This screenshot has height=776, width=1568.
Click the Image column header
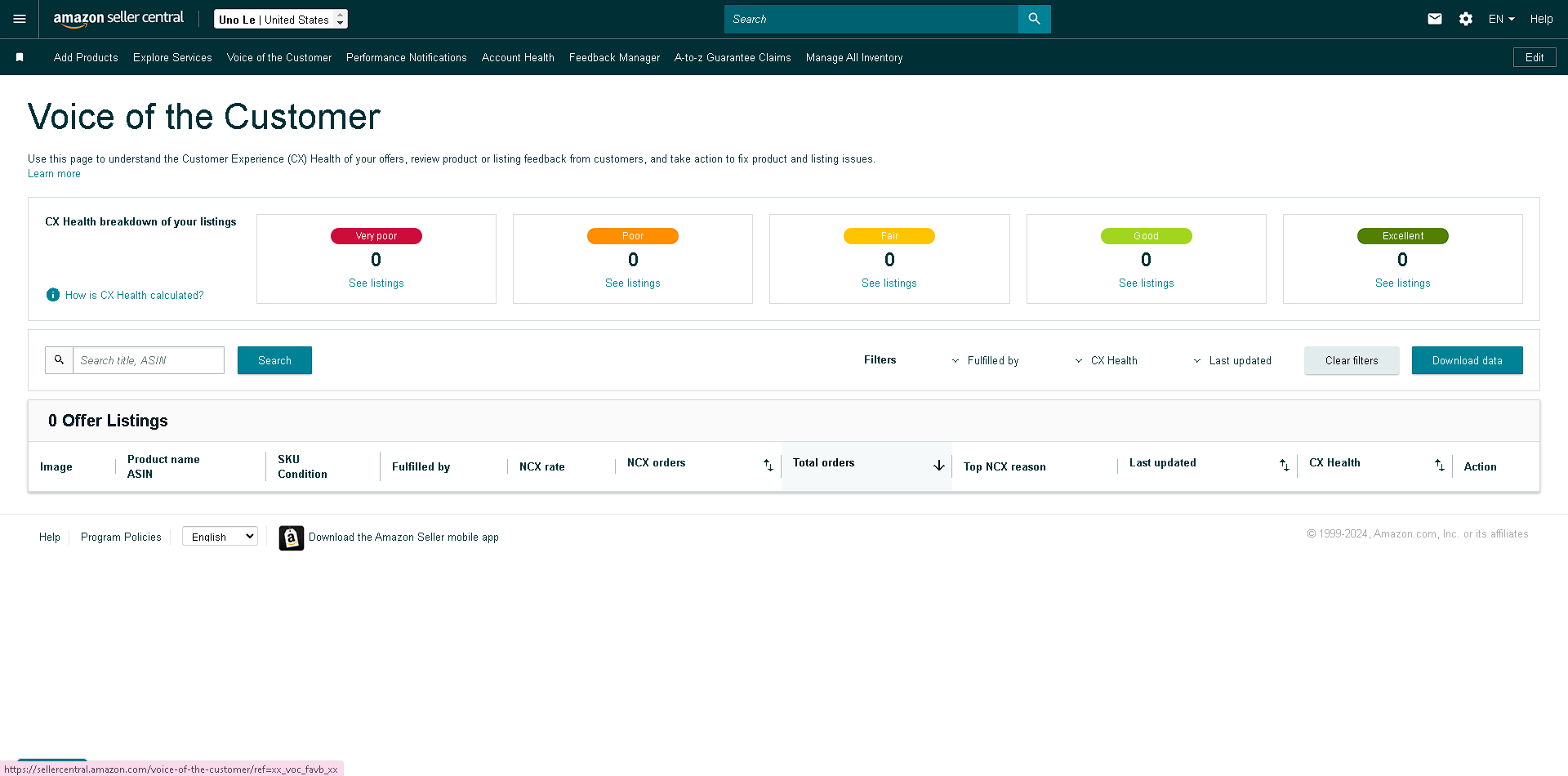coord(56,467)
